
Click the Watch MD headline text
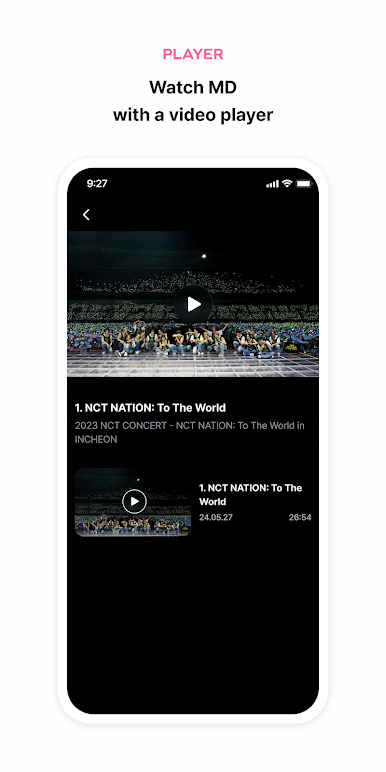tap(193, 88)
